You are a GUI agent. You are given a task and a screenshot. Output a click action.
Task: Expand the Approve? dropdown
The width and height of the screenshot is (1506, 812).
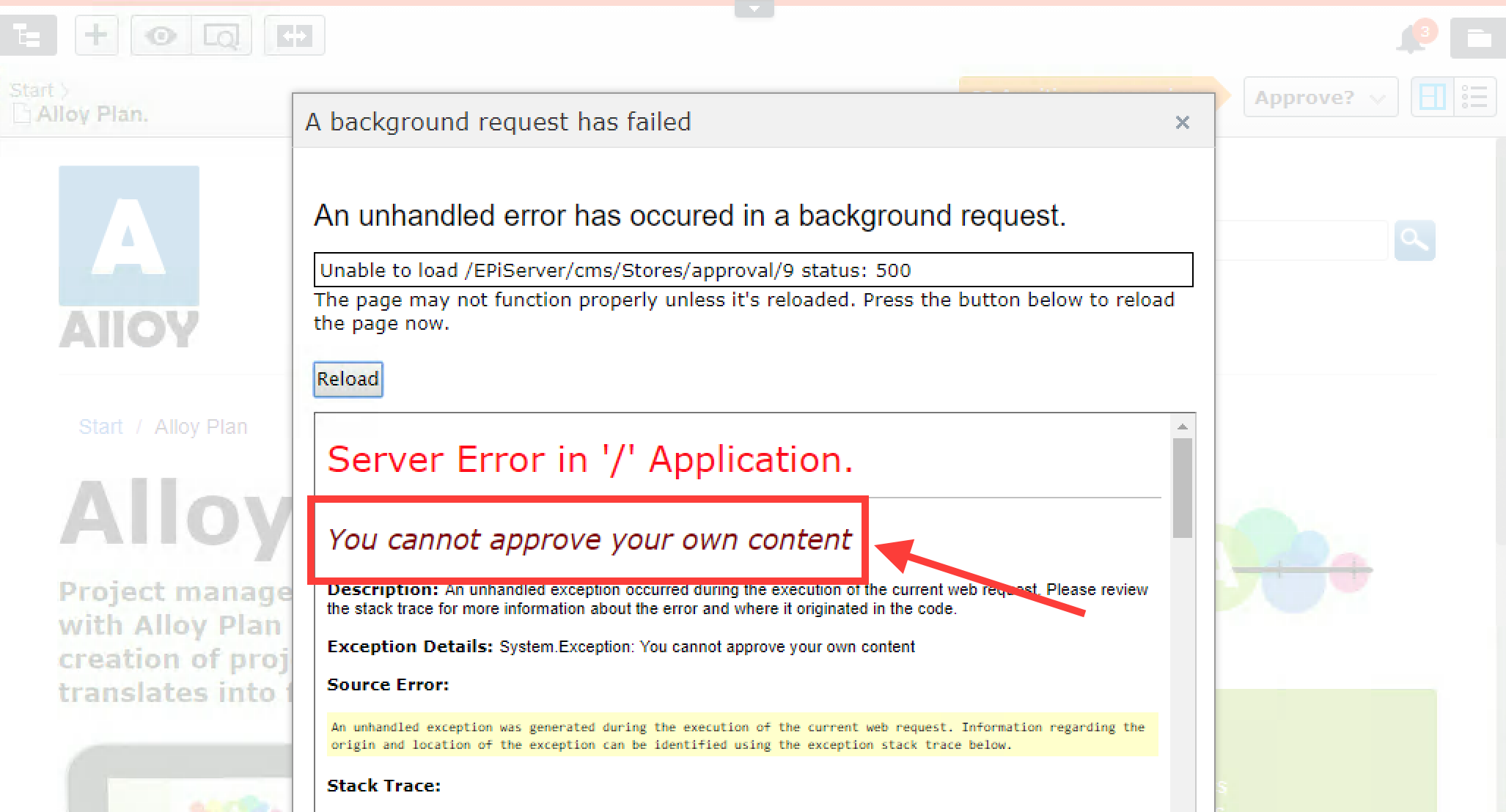(x=1320, y=97)
